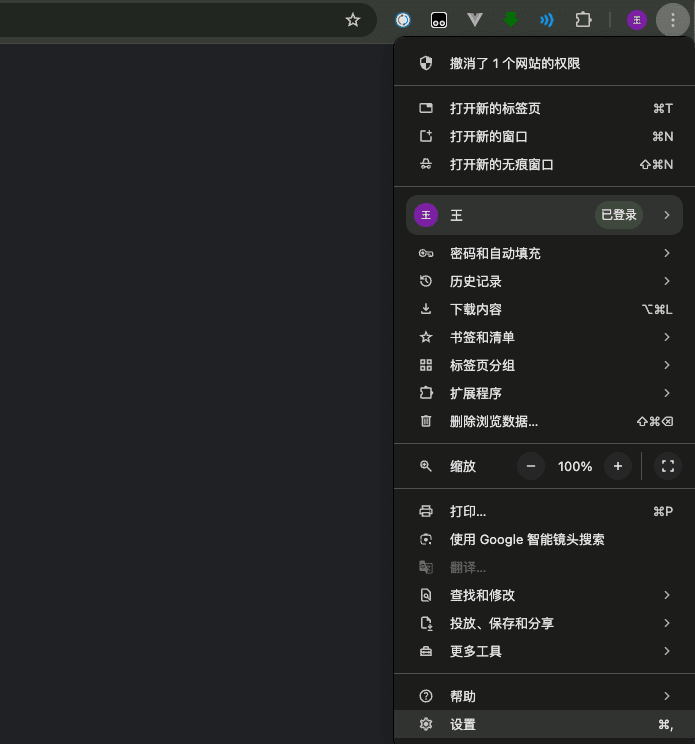Click the purple 王 avatar in menu
The width and height of the screenshot is (695, 744).
(426, 215)
